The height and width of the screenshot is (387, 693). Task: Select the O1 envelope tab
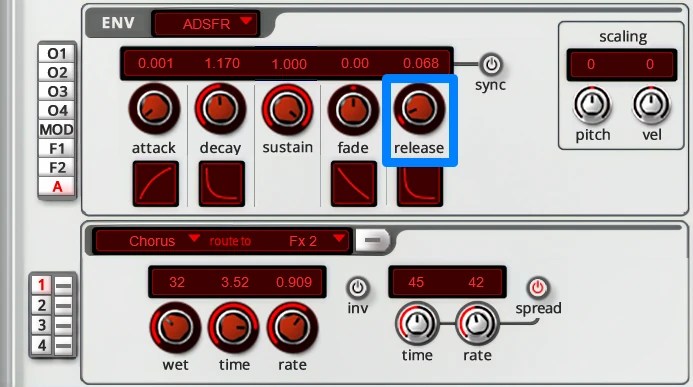(x=57, y=54)
